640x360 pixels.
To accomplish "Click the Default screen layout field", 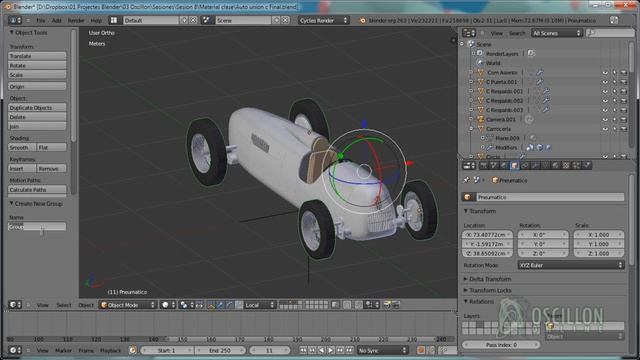I will tap(151, 20).
